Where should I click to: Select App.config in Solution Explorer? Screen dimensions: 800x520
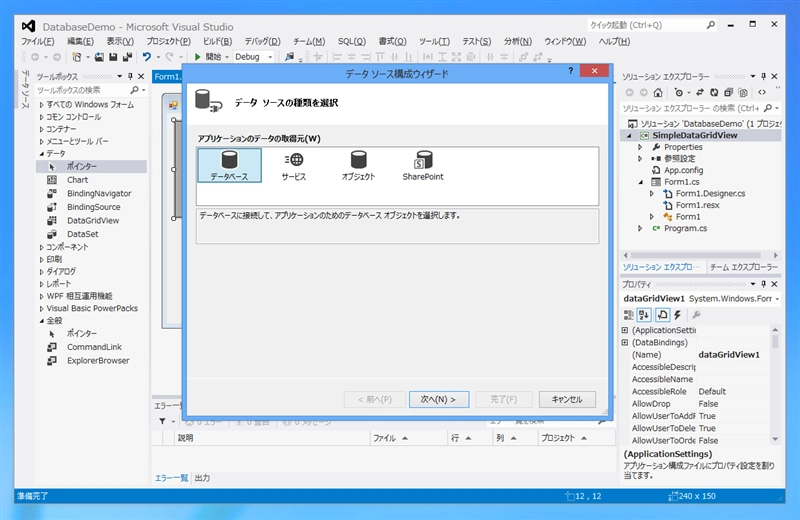point(683,170)
